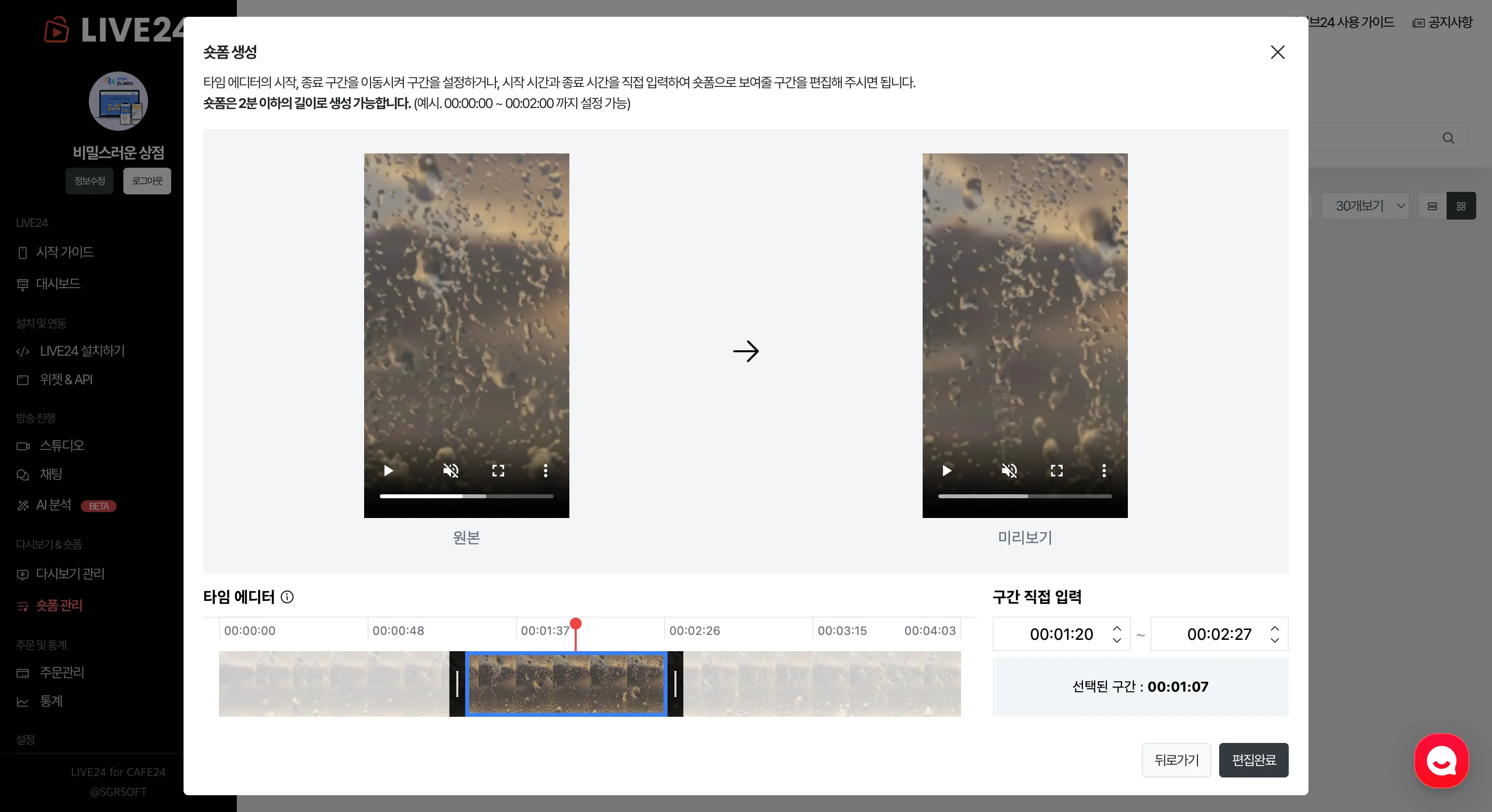
Task: Open the red chat support bubble
Action: pyautogui.click(x=1441, y=761)
